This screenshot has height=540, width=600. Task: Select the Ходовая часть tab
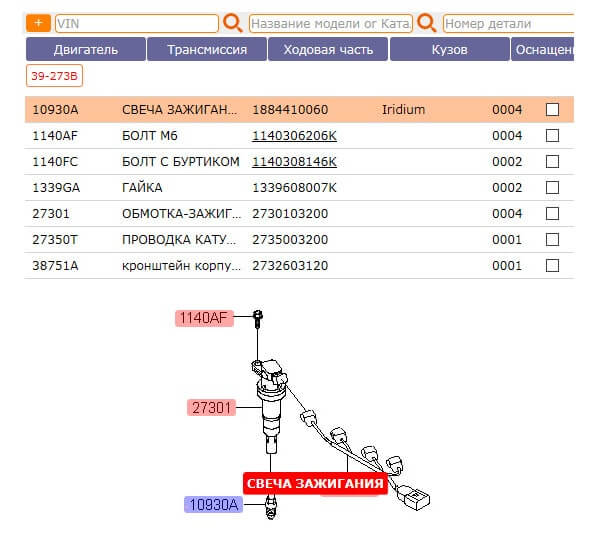tap(328, 49)
